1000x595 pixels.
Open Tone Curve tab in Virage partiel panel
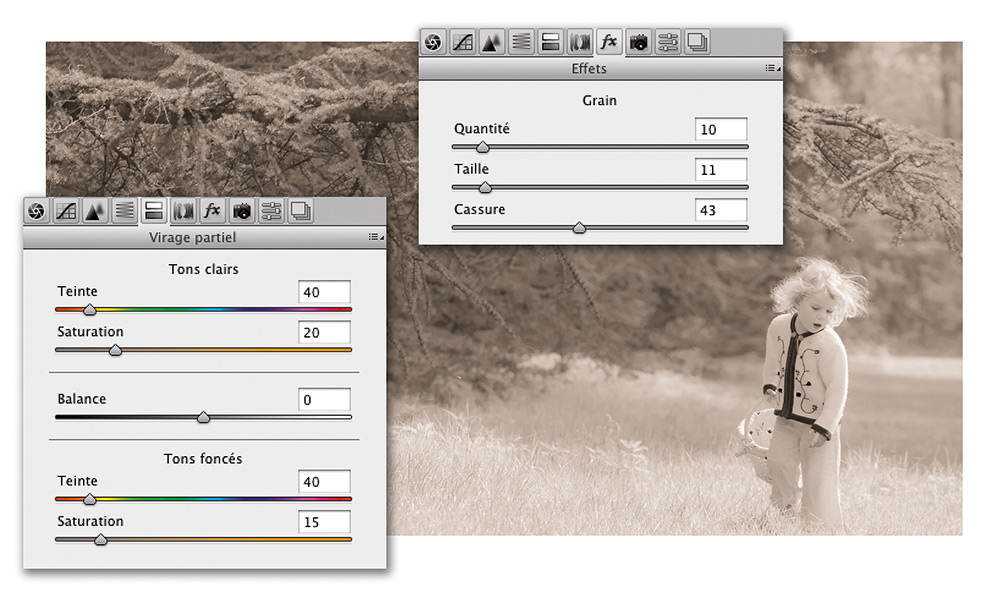tap(66, 211)
